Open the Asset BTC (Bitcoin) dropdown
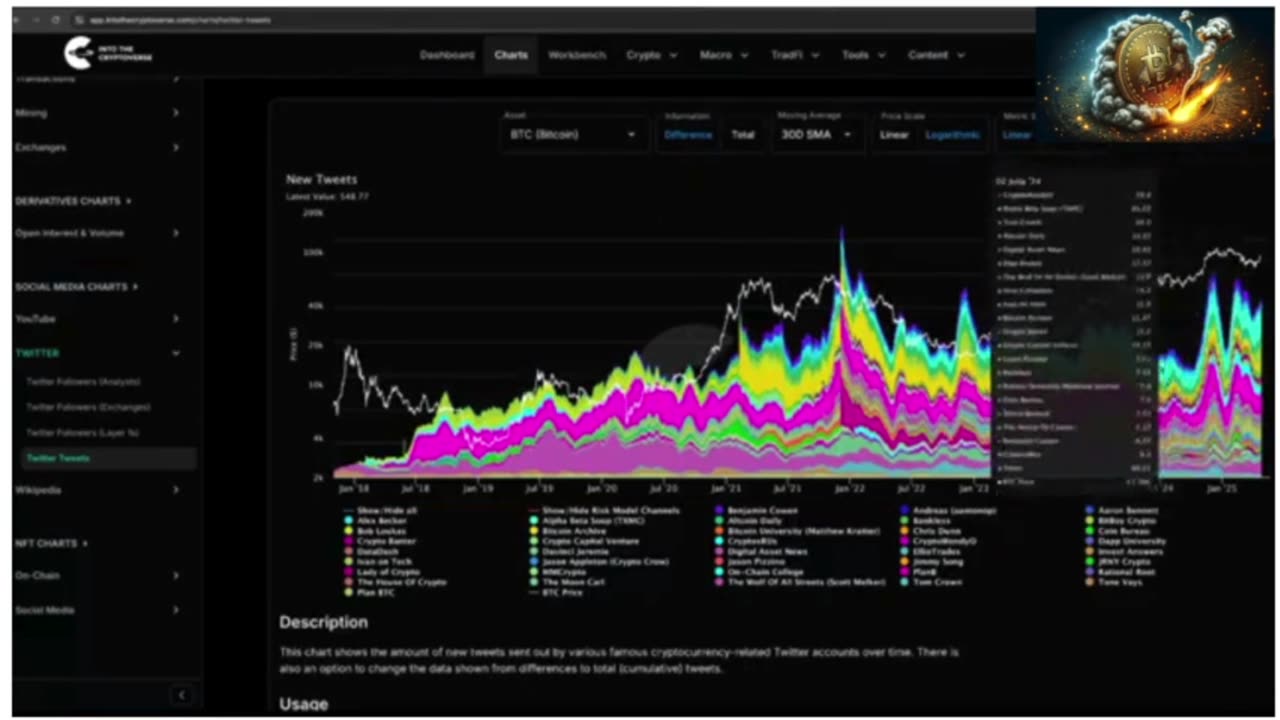Image resolution: width=1280 pixels, height=720 pixels. point(573,134)
